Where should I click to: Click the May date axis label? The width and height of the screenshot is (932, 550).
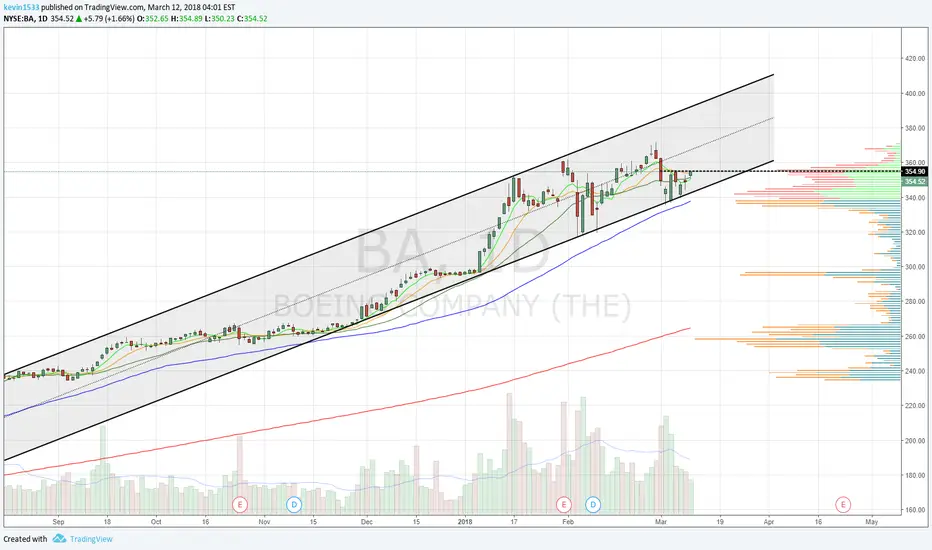point(871,522)
